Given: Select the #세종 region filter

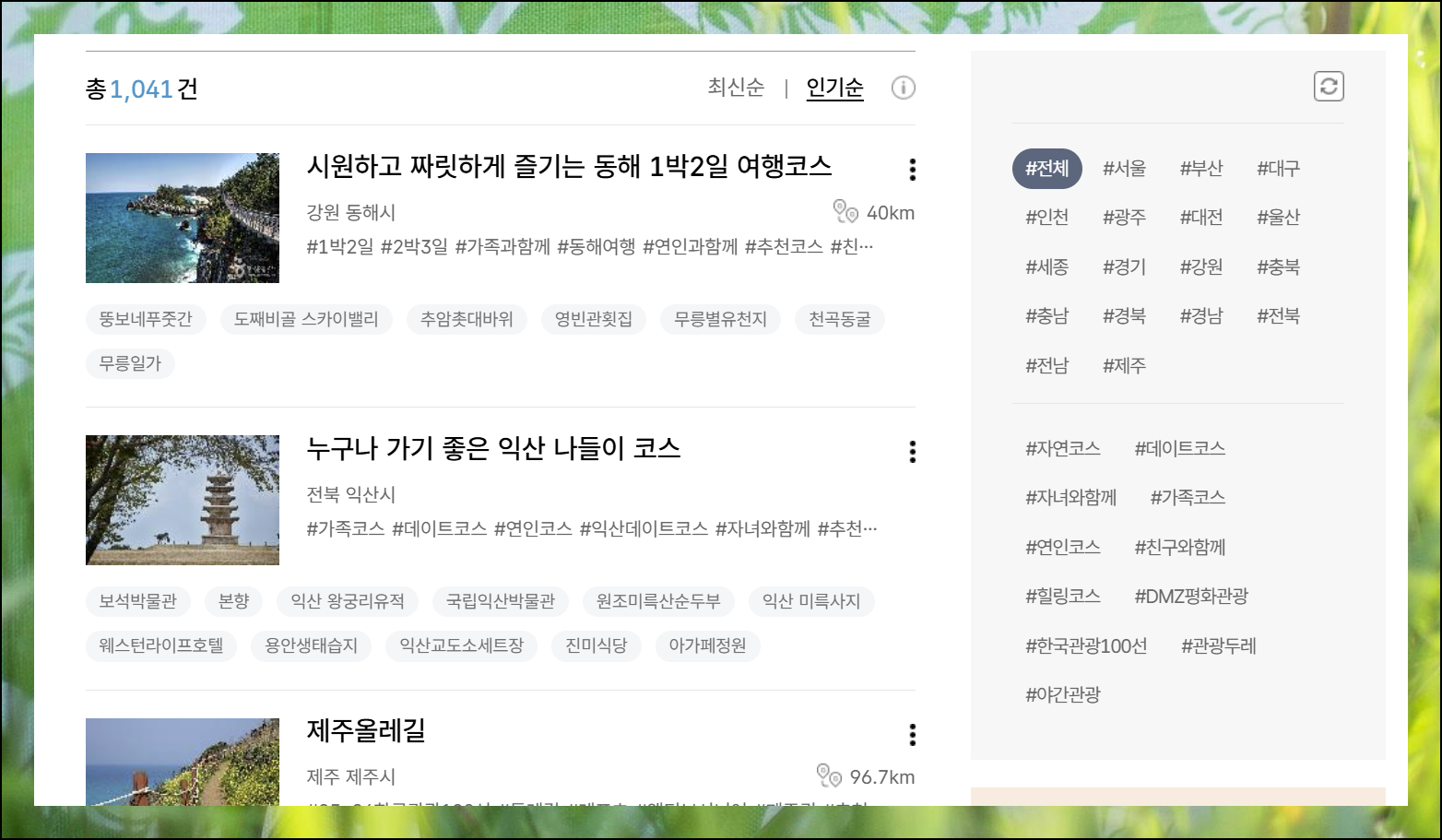Looking at the screenshot, I should (1047, 267).
